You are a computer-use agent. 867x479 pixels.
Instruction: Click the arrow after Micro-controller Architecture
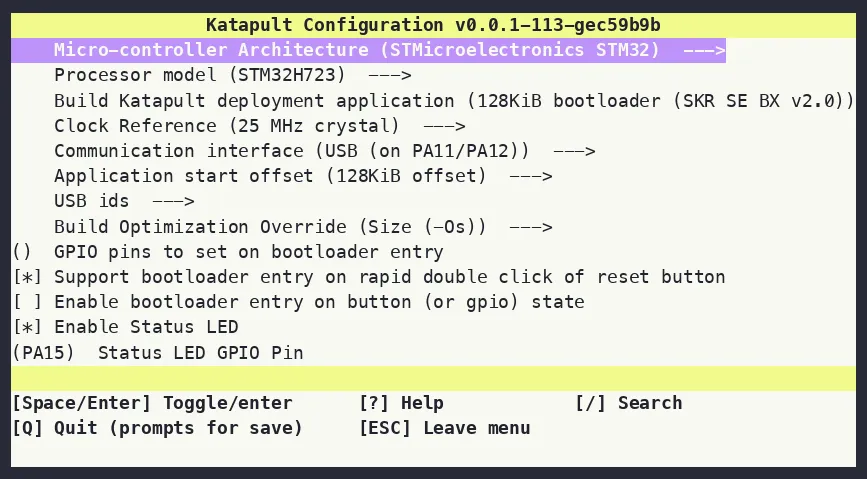704,50
